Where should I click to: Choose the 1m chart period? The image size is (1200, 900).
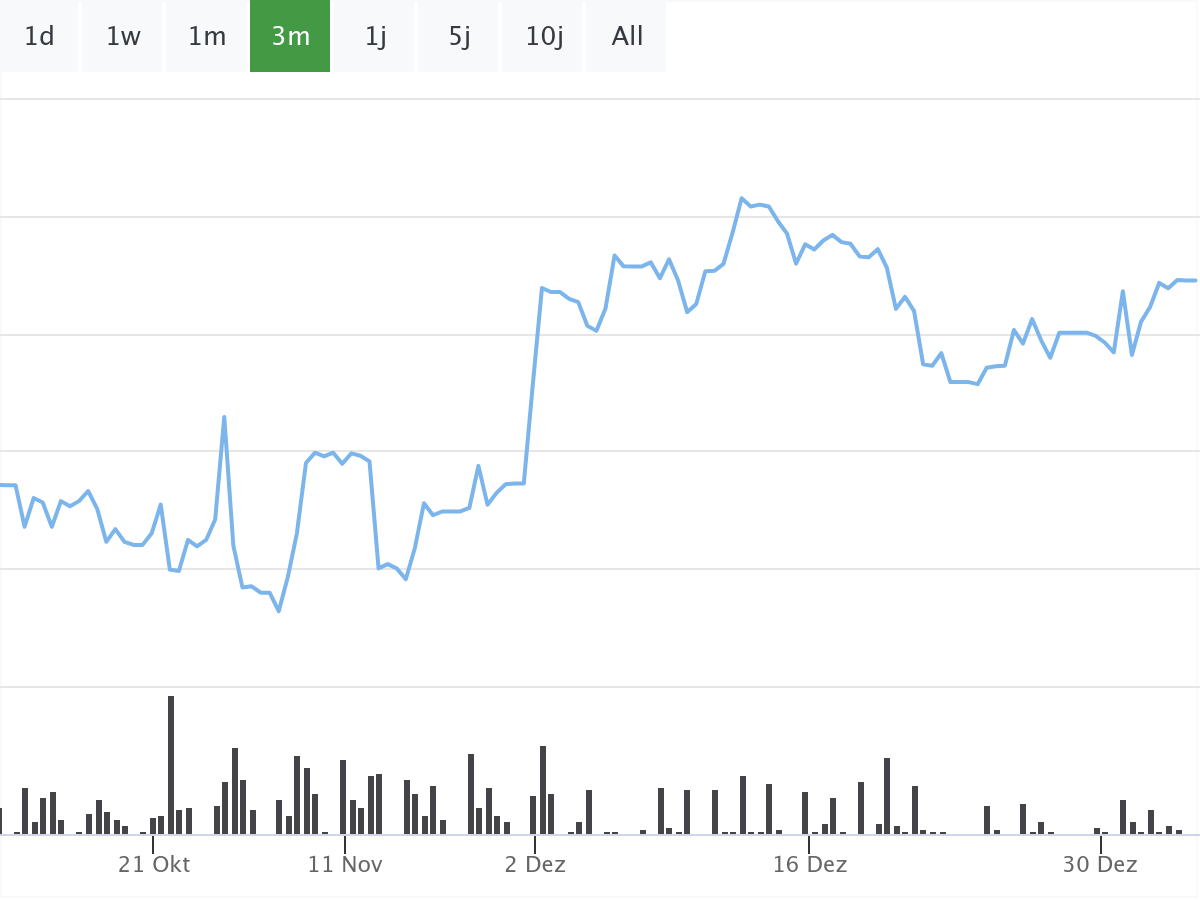[207, 37]
